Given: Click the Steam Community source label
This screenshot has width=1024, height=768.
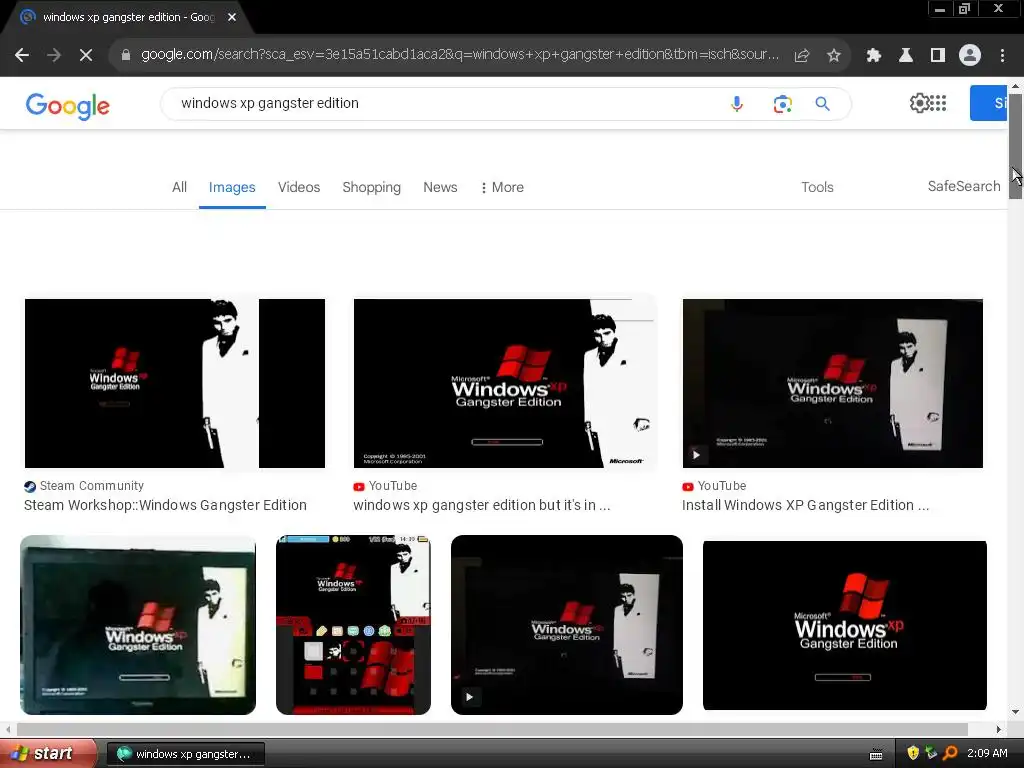Looking at the screenshot, I should (84, 486).
